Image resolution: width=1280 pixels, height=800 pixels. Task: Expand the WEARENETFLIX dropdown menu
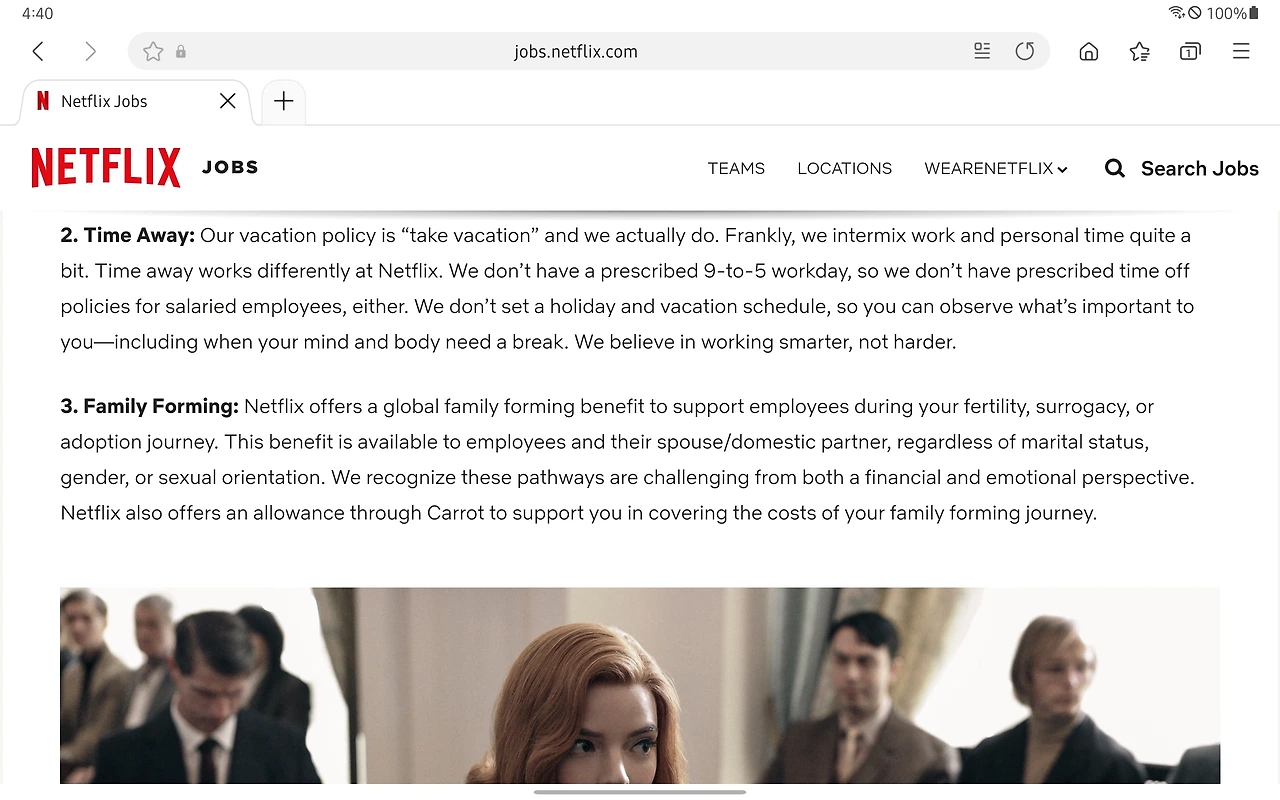coord(996,168)
